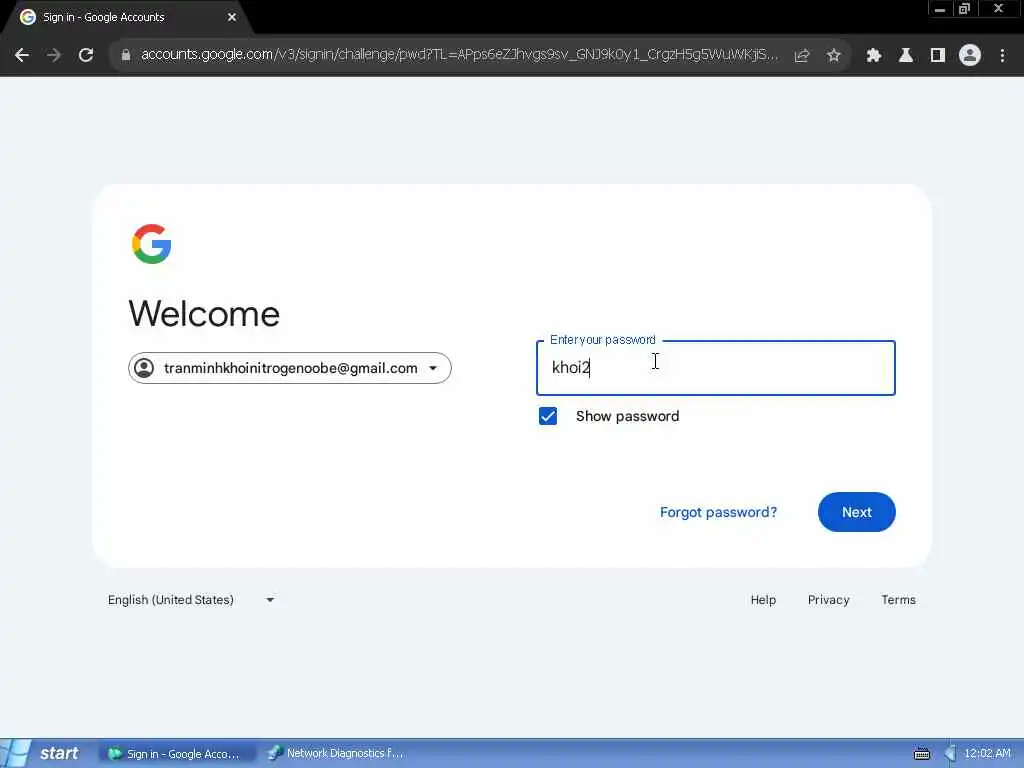Toggle the browser side panel
This screenshot has height=768, width=1024.
937,56
